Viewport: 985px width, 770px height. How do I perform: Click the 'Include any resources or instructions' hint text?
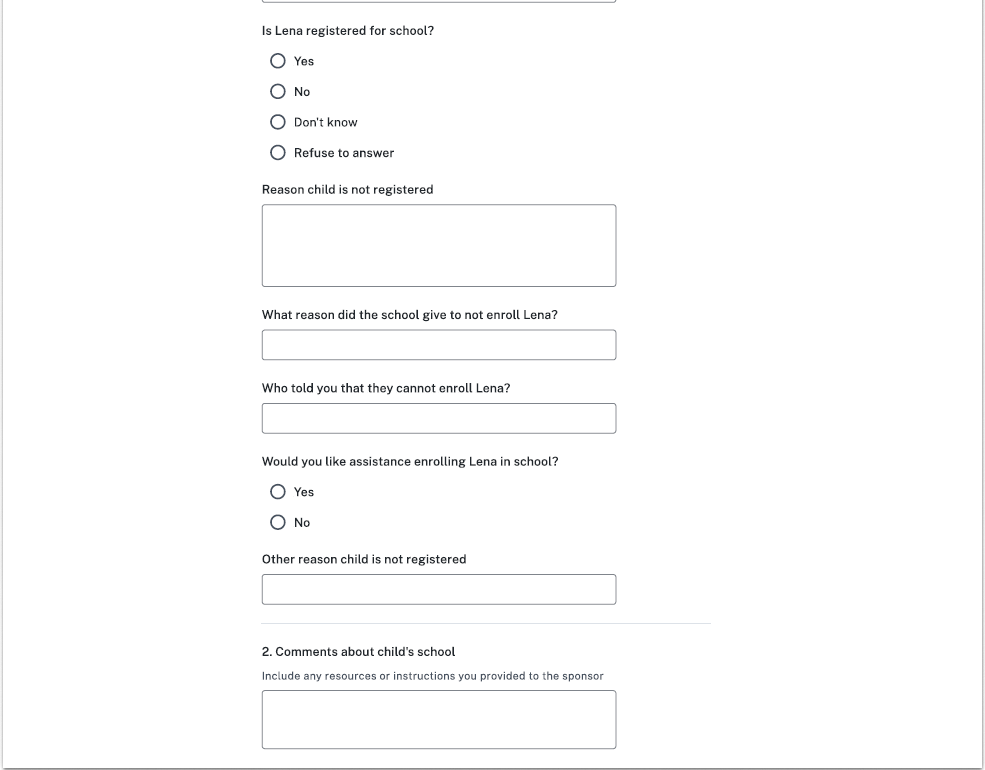[432, 676]
